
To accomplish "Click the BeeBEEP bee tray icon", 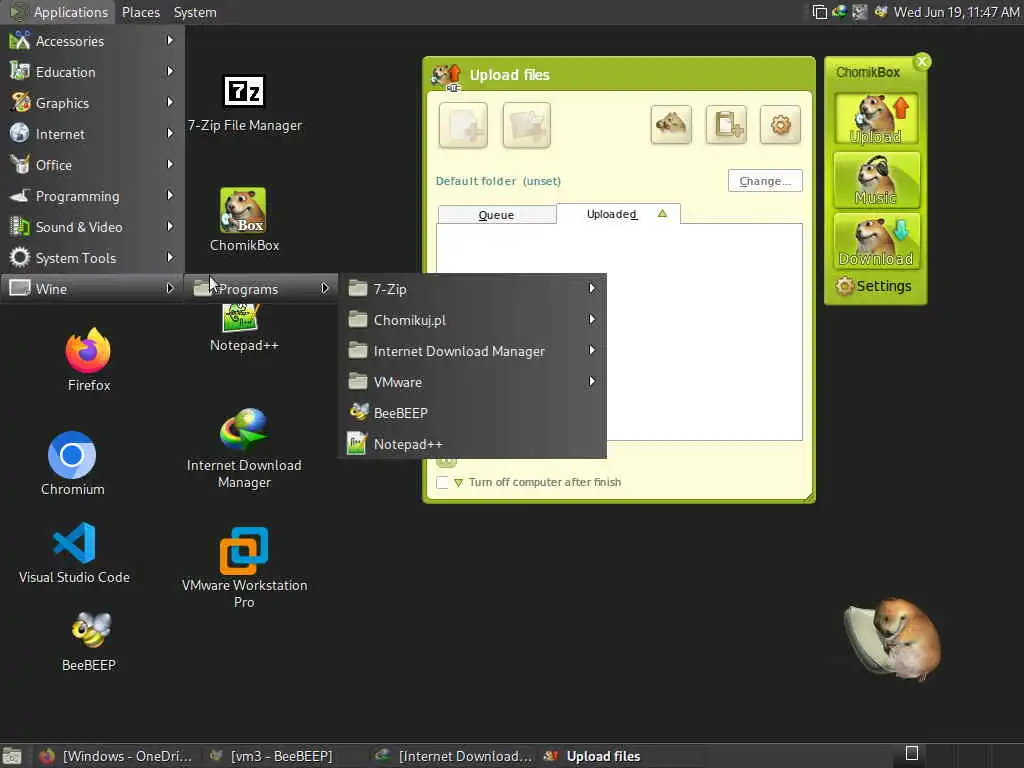I will point(880,12).
